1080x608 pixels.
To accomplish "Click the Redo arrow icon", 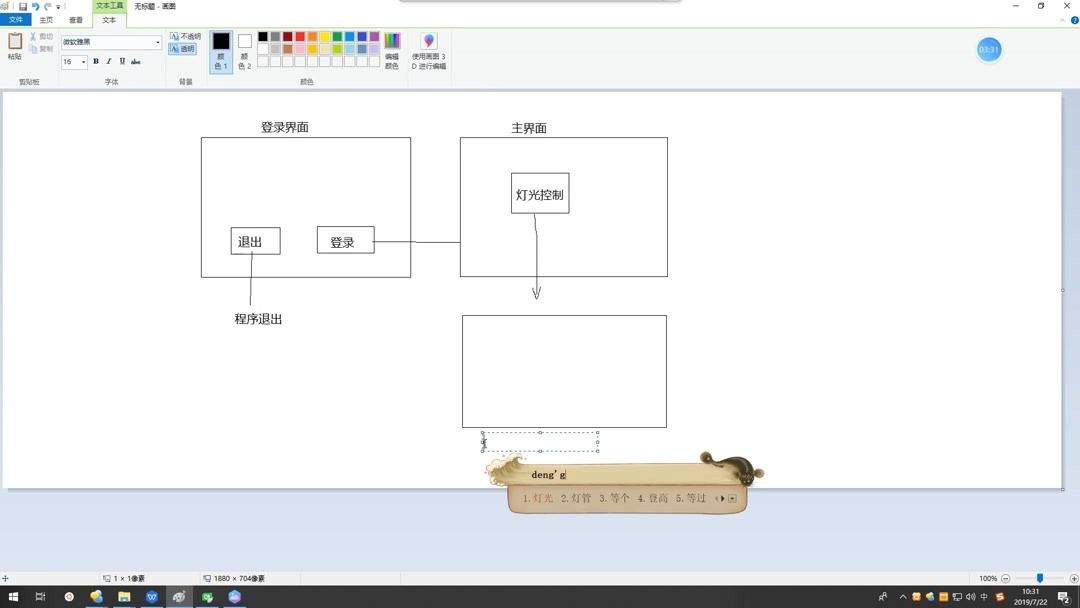I will (47, 6).
